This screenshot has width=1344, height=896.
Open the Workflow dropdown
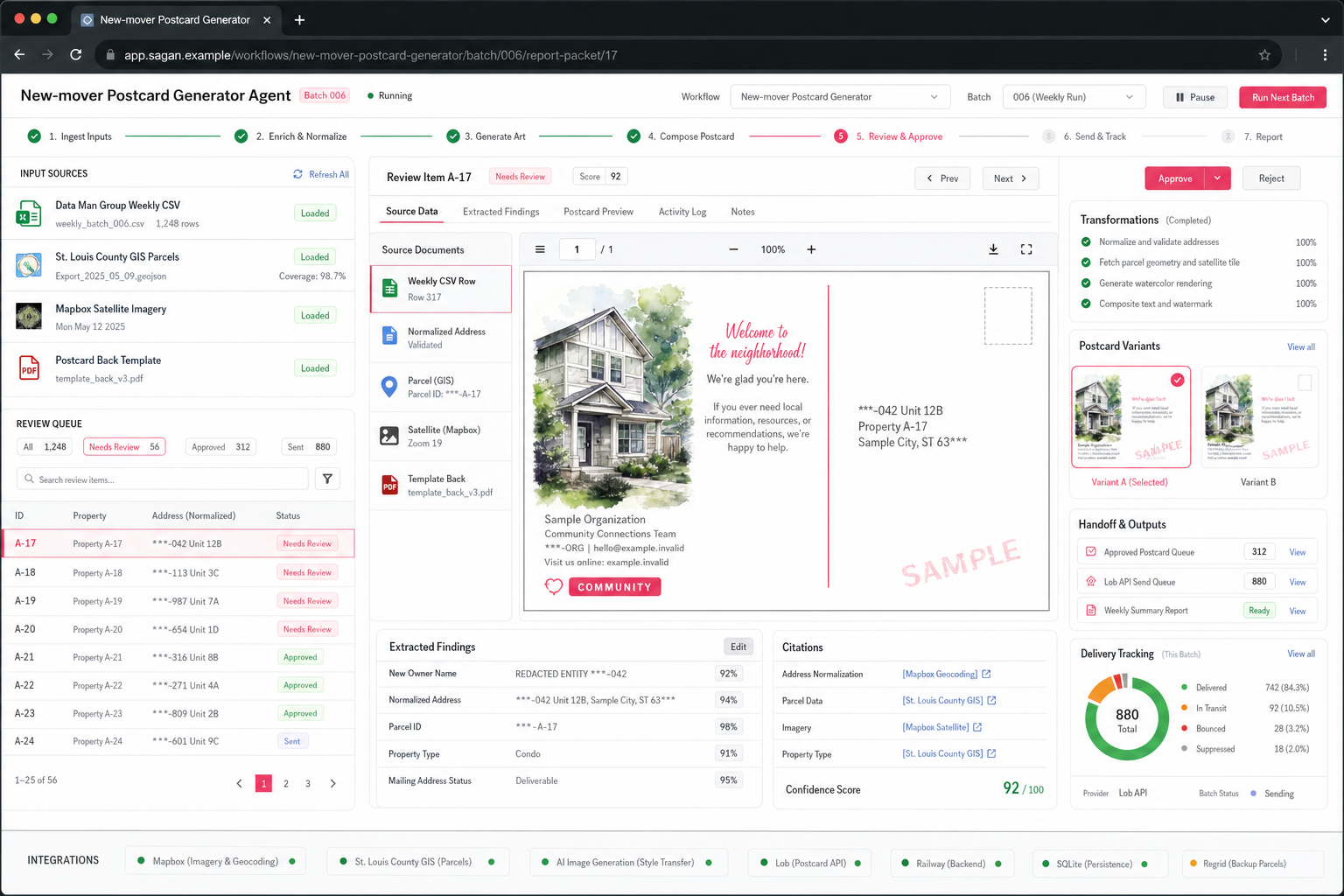840,97
